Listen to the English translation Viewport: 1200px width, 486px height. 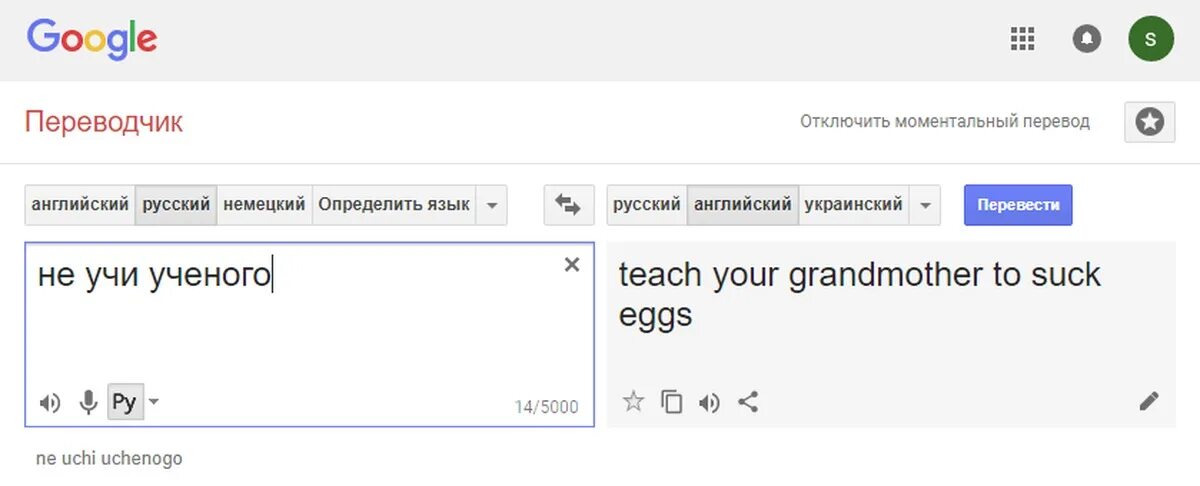(709, 402)
